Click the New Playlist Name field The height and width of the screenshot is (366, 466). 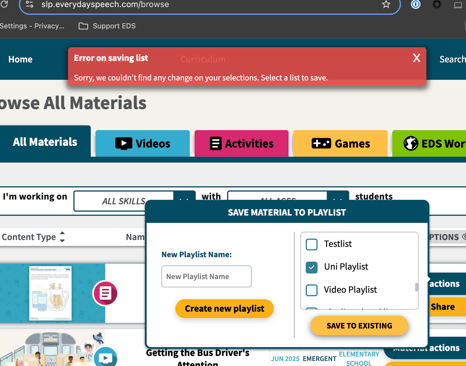[x=206, y=276]
